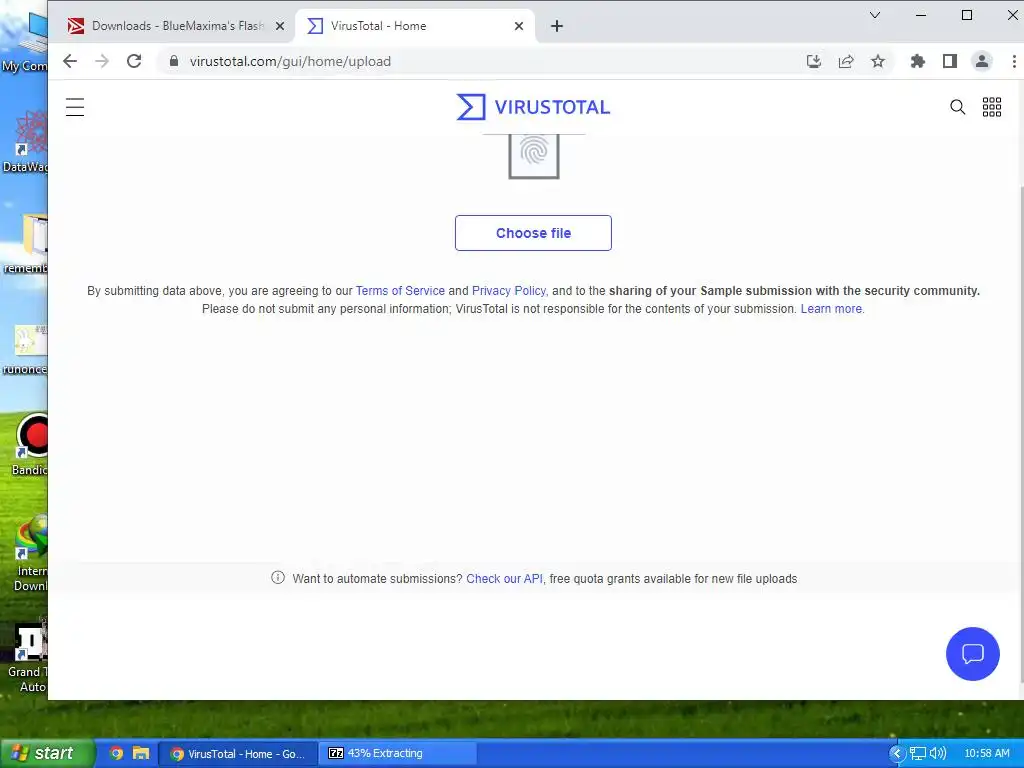Click the site lock icon
The width and height of the screenshot is (1024, 768).
coord(174,61)
